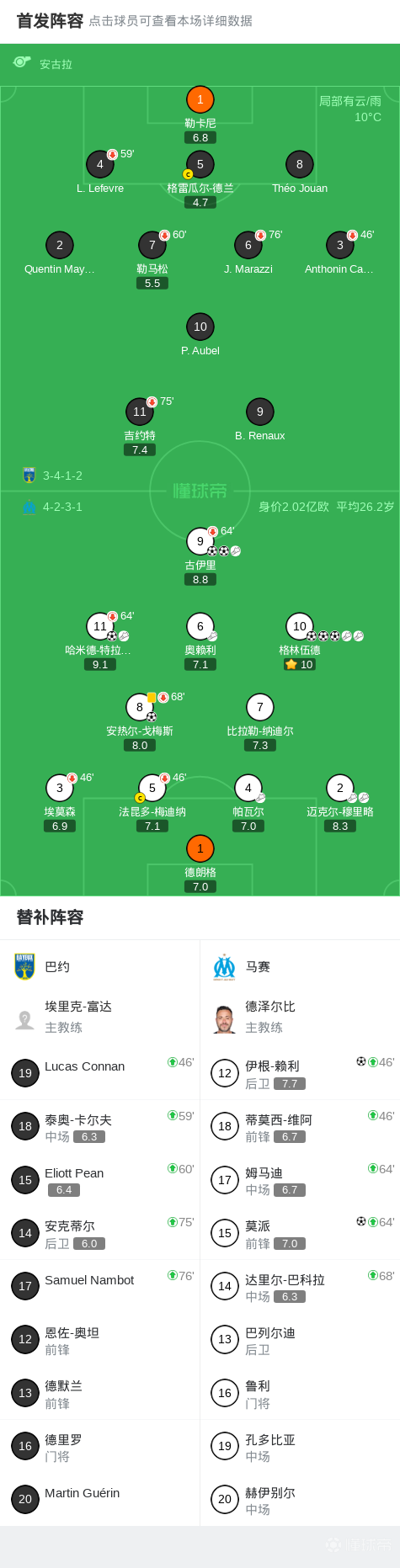400x1568 pixels.
Task: Open substitute Samuel Nambot number 17 row
Action: pyautogui.click(x=100, y=1286)
